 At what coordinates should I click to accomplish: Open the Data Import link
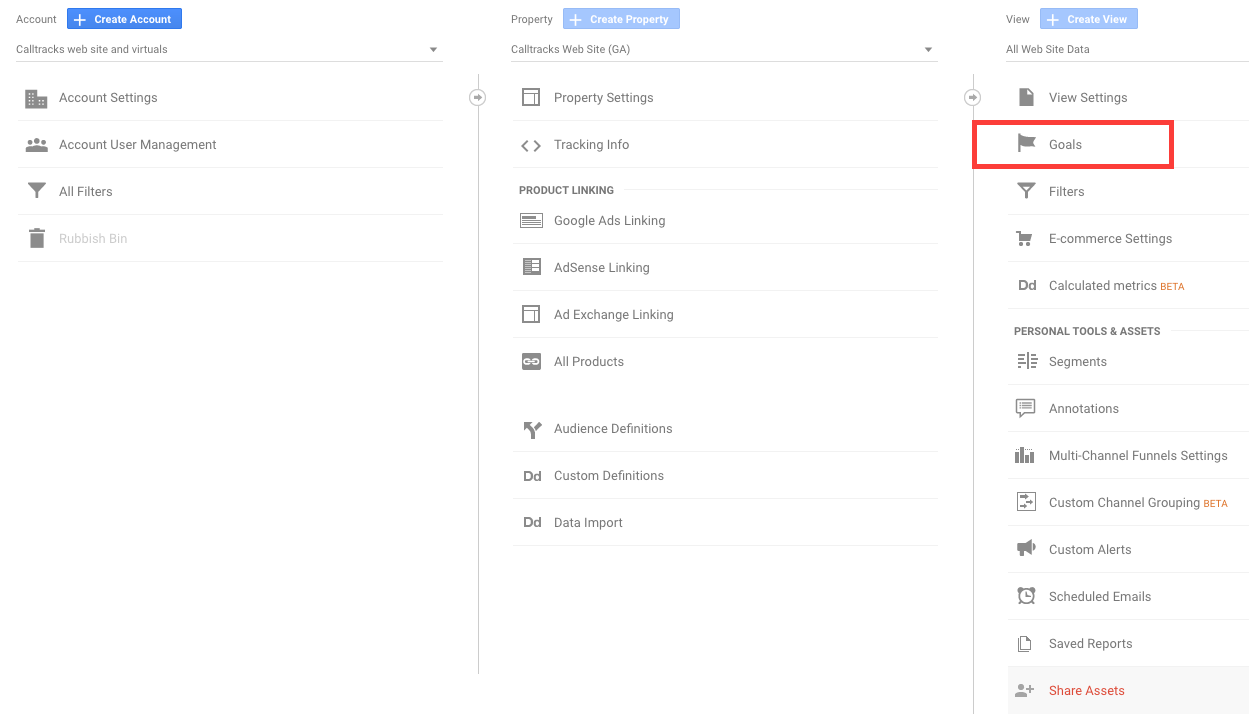(x=588, y=523)
